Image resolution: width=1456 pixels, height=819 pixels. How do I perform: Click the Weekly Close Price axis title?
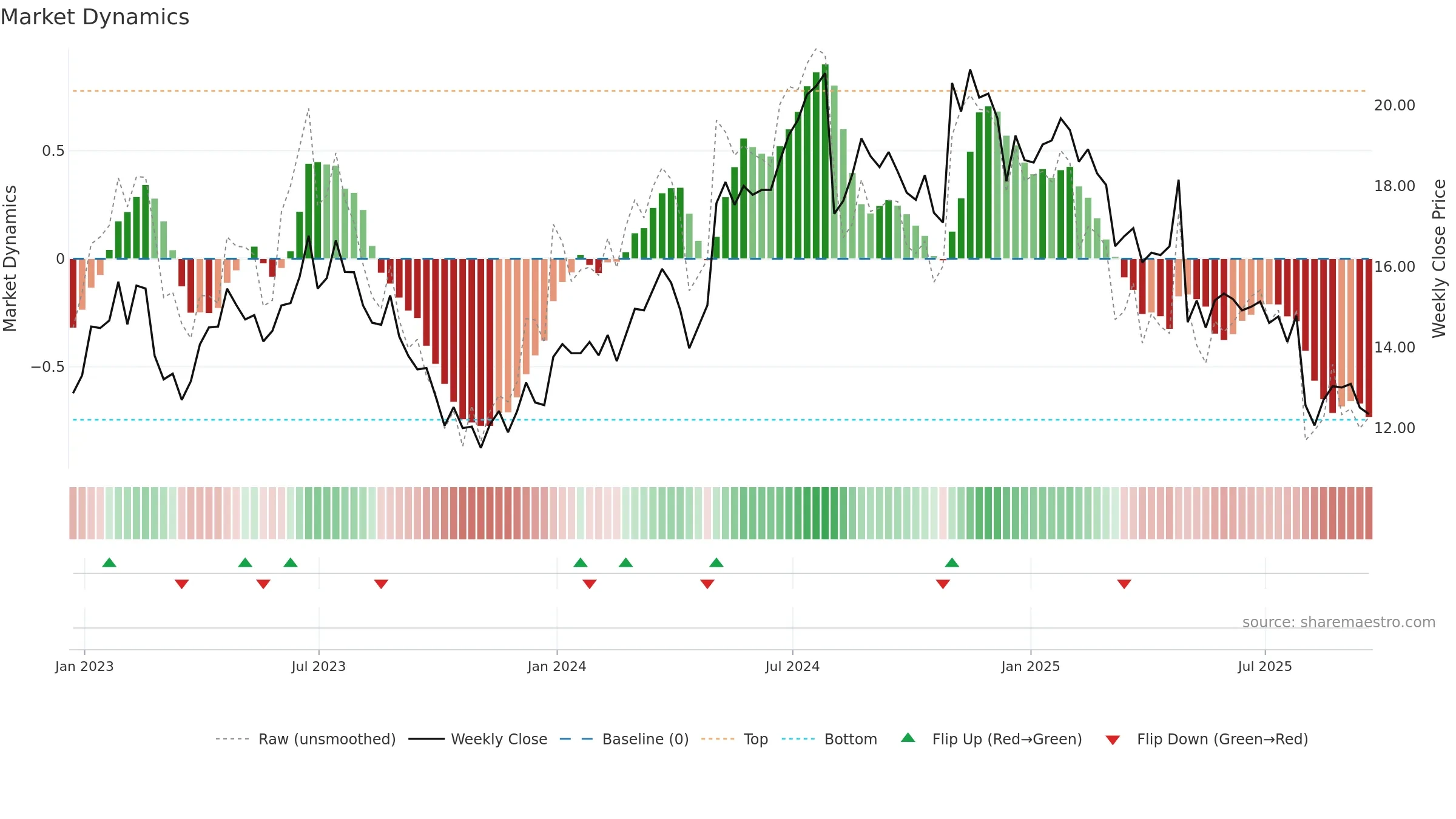click(x=1439, y=258)
